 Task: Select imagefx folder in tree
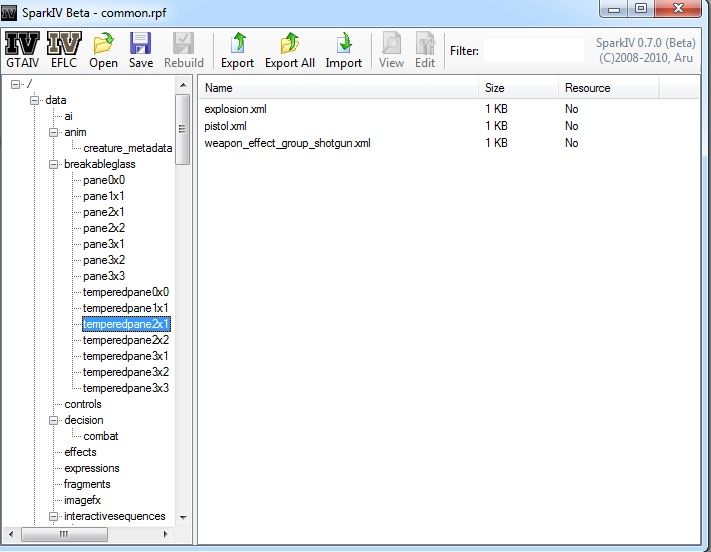tap(82, 500)
